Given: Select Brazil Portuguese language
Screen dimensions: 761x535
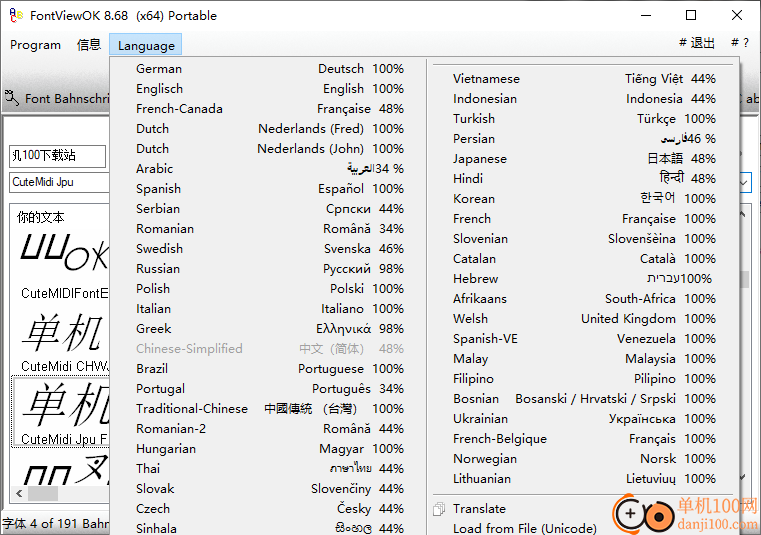Looking at the screenshot, I should tap(268, 368).
